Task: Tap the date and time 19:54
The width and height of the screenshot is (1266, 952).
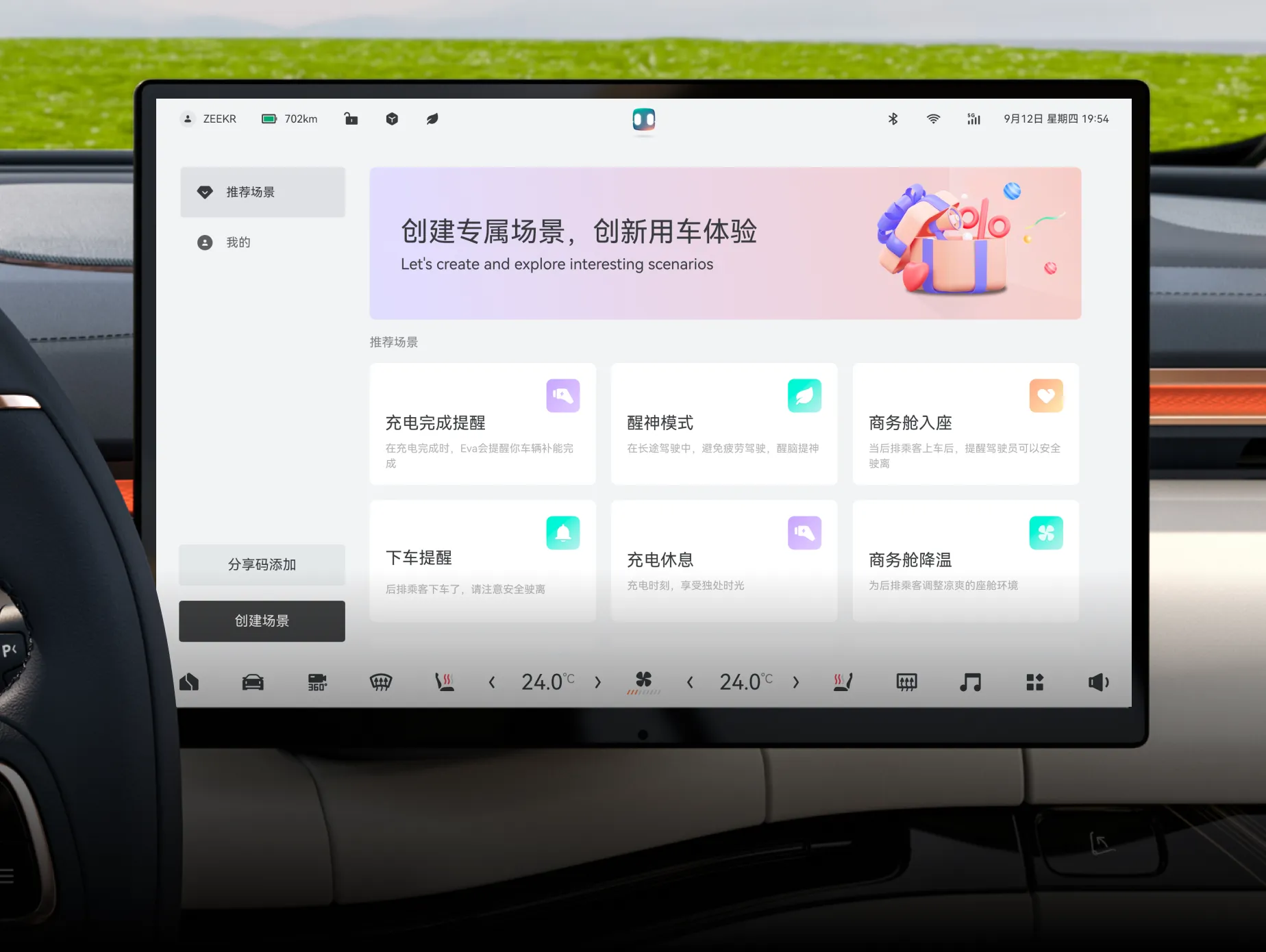Action: tap(1056, 118)
